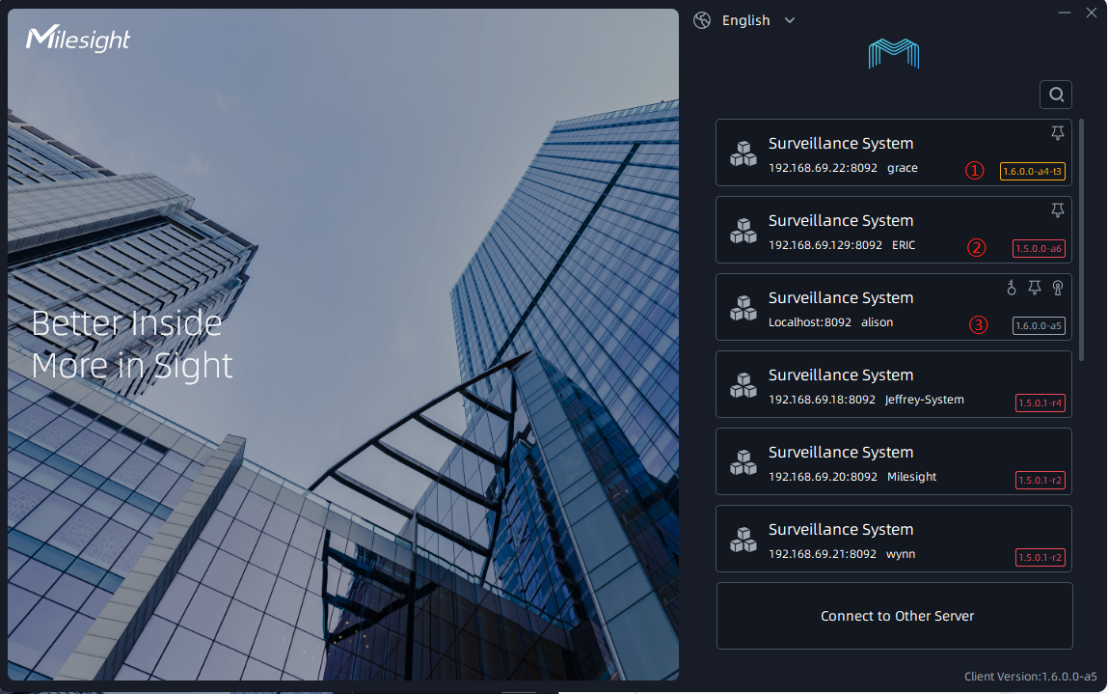Click the cubes icon of Milesight server

tap(743, 462)
